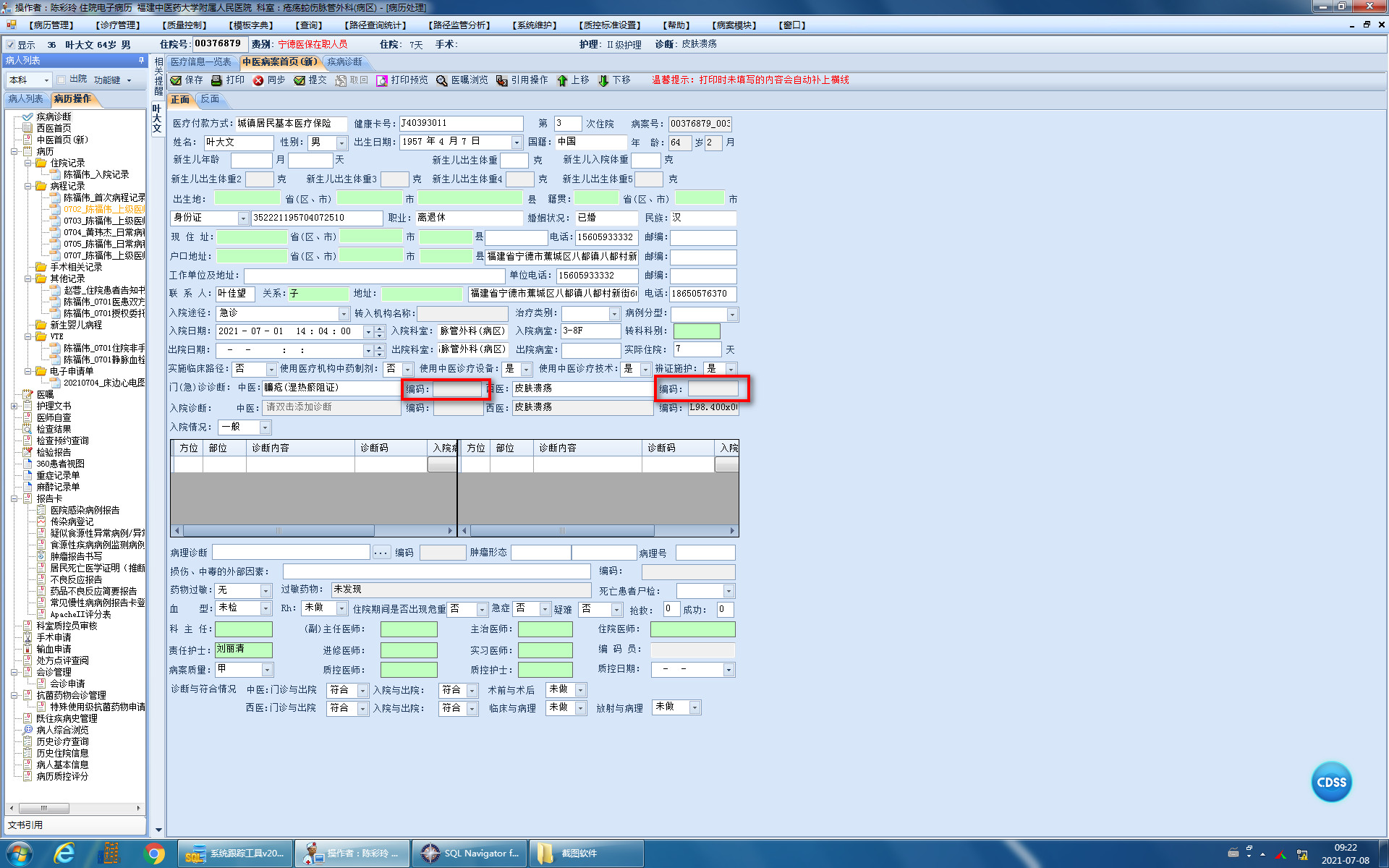Open the 质量控制 menu
The width and height of the screenshot is (1389, 868).
(184, 25)
